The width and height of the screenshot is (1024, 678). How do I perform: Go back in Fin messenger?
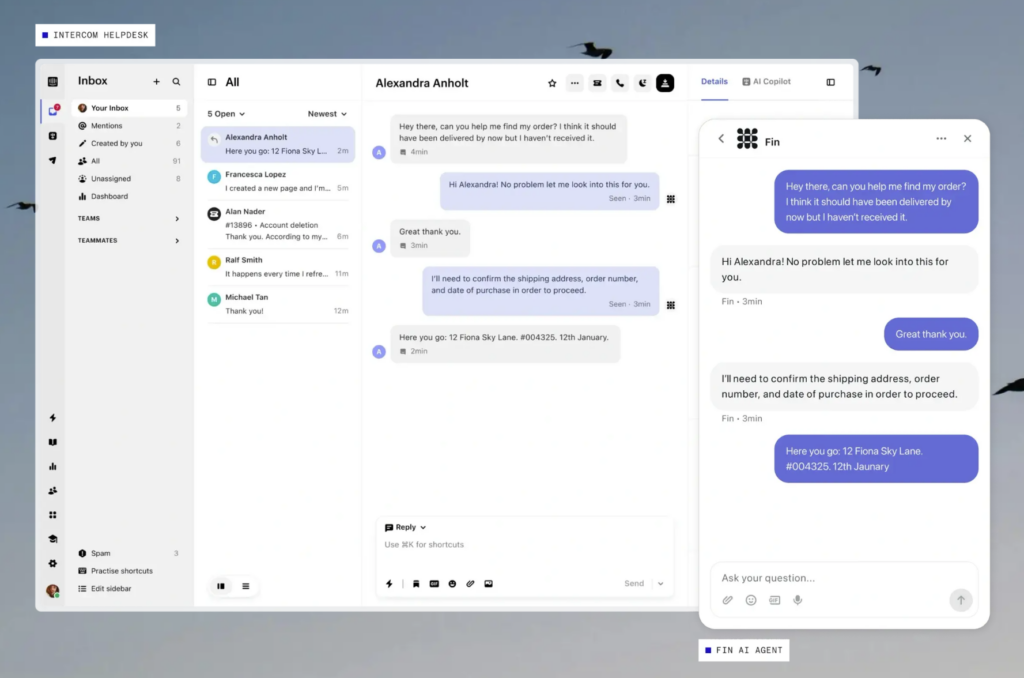click(721, 138)
